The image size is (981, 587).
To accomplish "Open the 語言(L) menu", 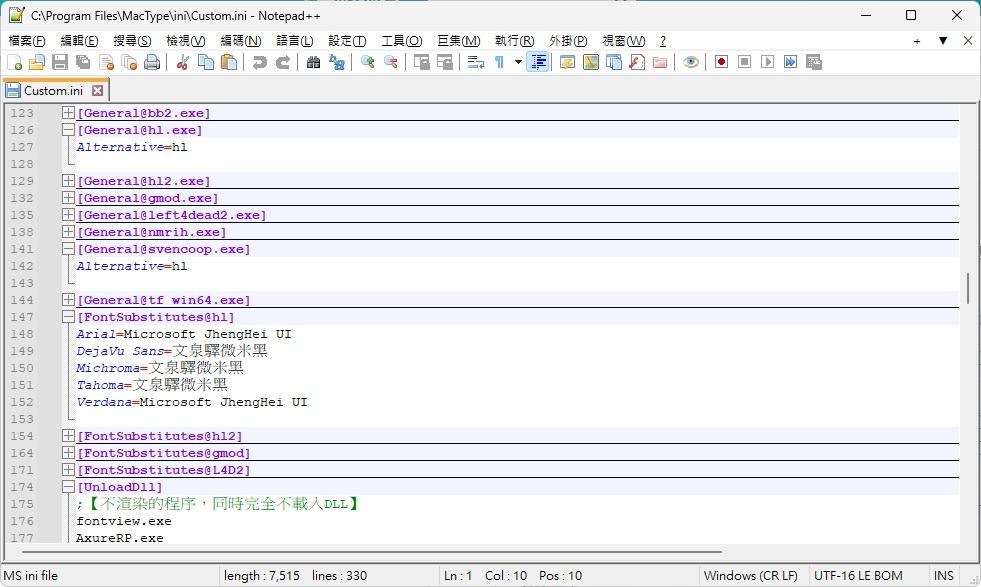I will 295,41.
